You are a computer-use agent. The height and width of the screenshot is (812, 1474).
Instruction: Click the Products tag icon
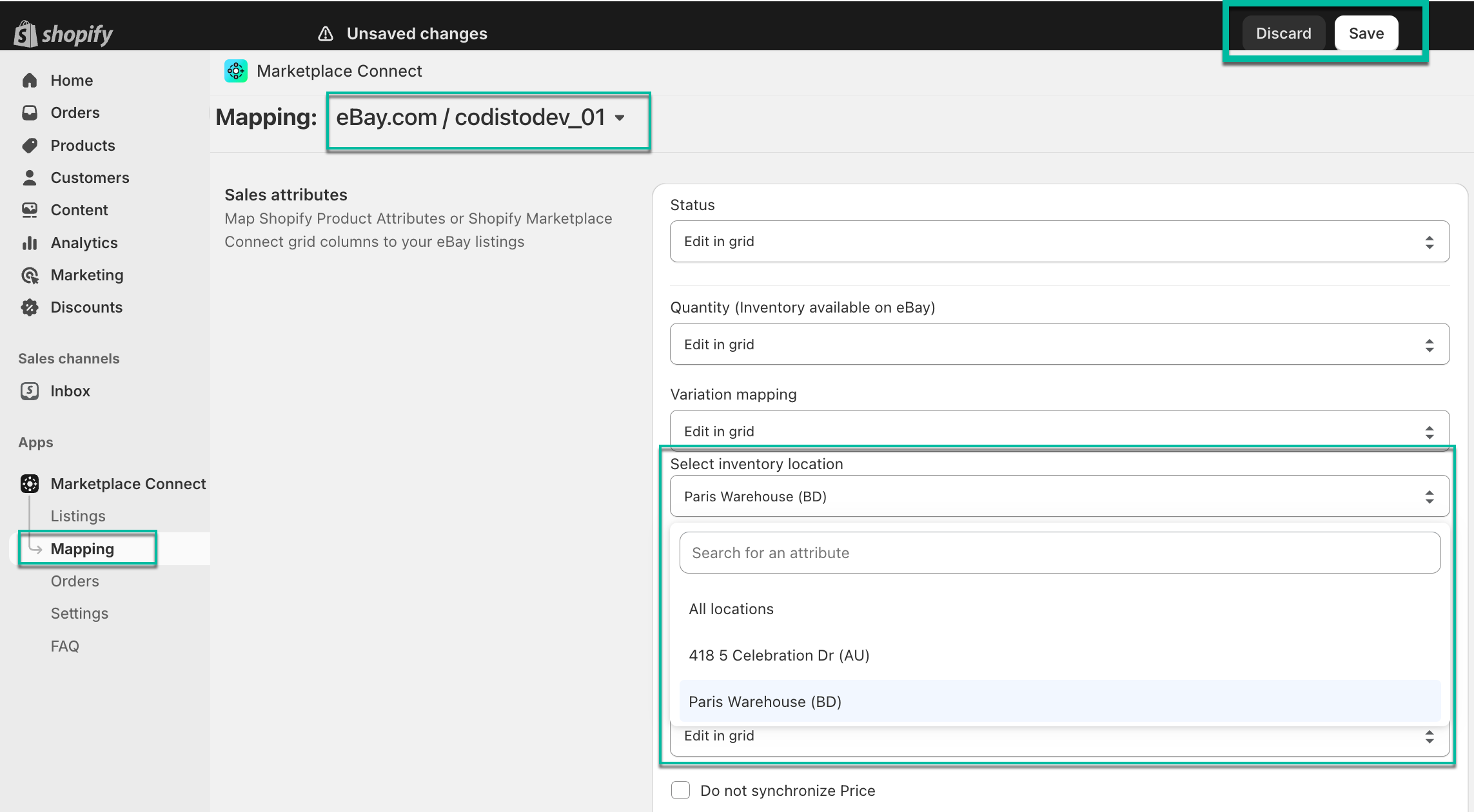[30, 146]
